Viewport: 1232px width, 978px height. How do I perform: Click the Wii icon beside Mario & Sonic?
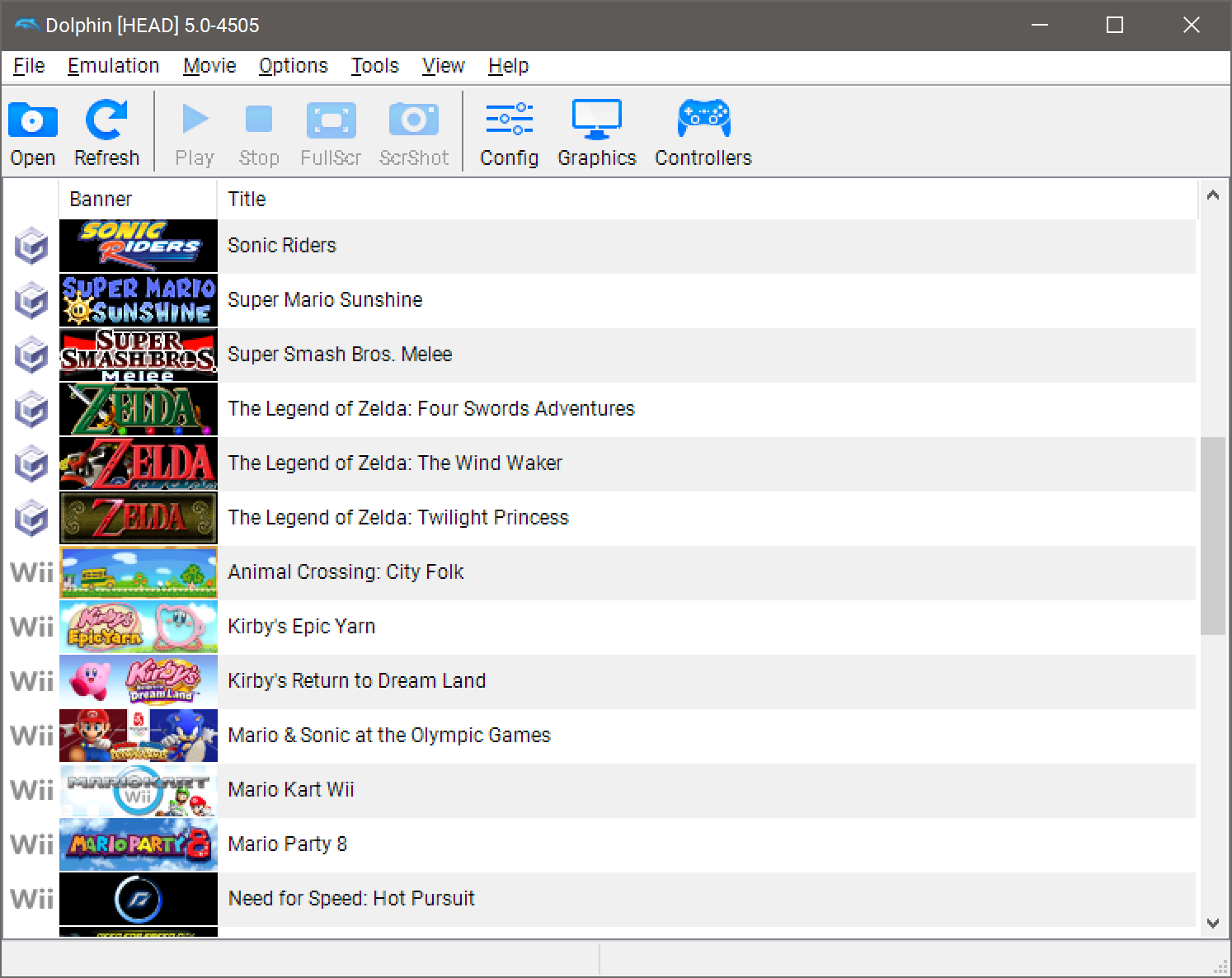[31, 736]
